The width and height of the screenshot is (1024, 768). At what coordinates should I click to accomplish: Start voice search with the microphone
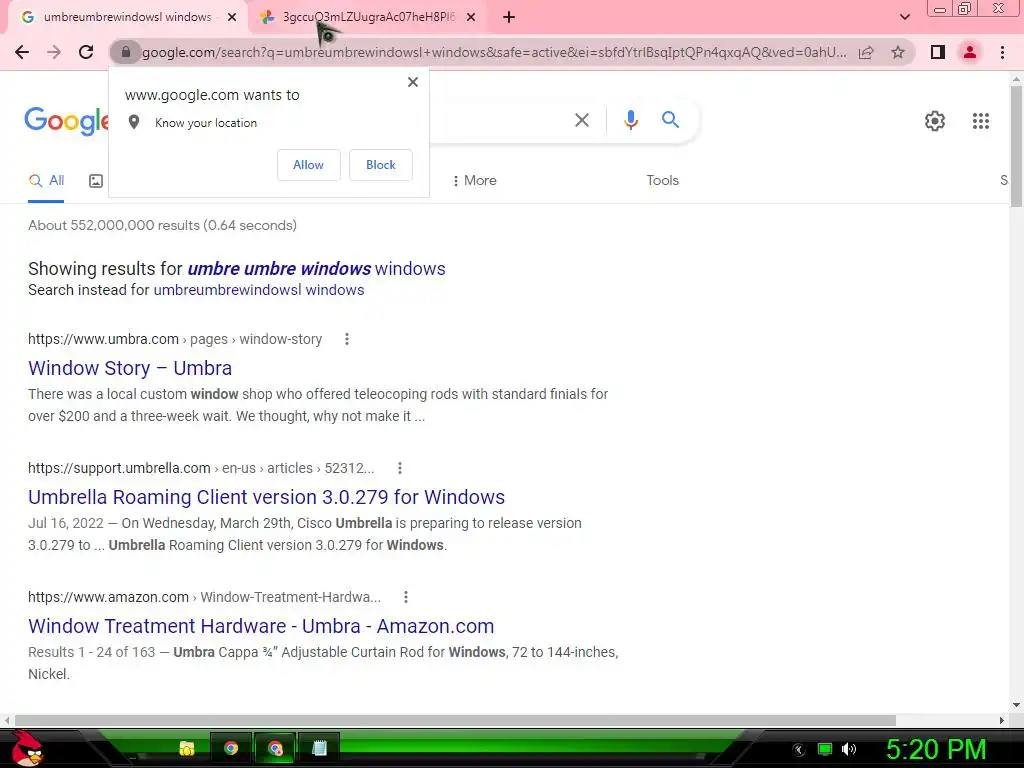click(x=630, y=120)
